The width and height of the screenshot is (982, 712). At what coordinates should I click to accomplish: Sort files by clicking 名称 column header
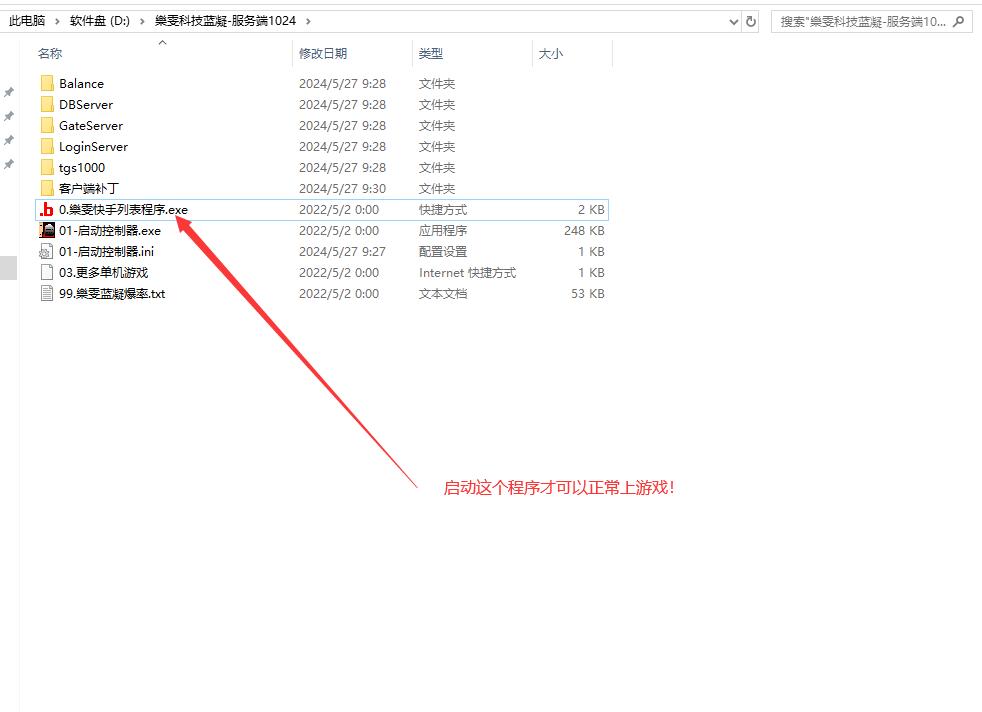50,53
